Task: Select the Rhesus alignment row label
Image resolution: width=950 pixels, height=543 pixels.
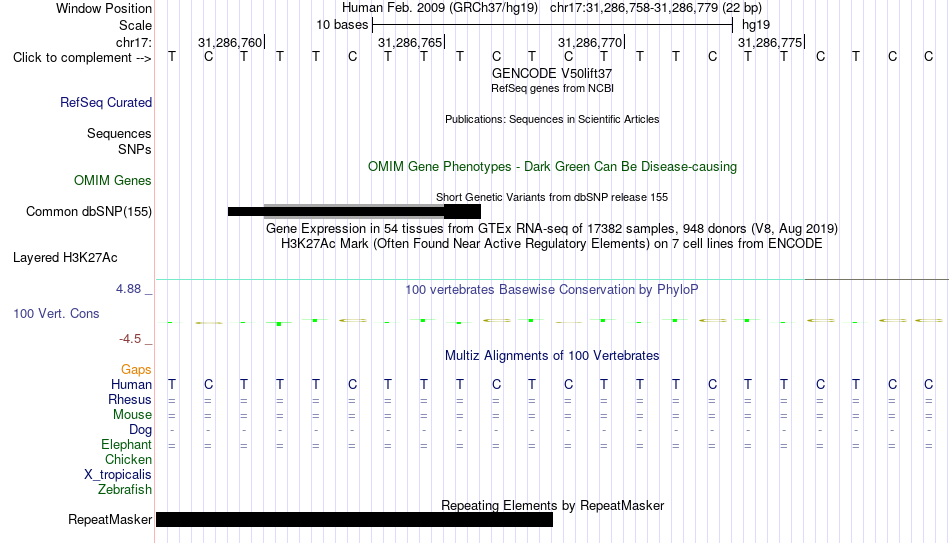Action: (x=130, y=399)
